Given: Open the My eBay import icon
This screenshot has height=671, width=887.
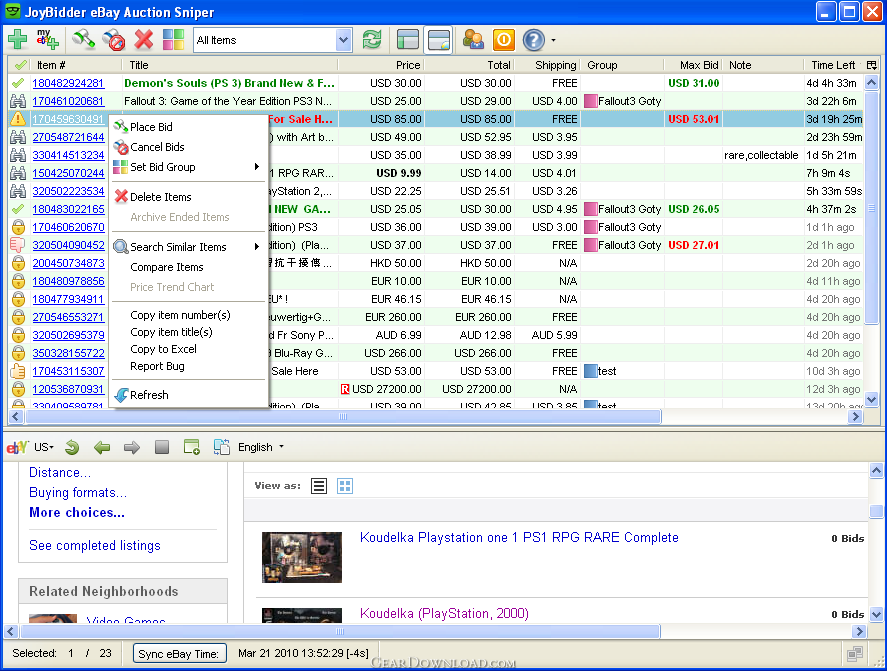Looking at the screenshot, I should [47, 40].
